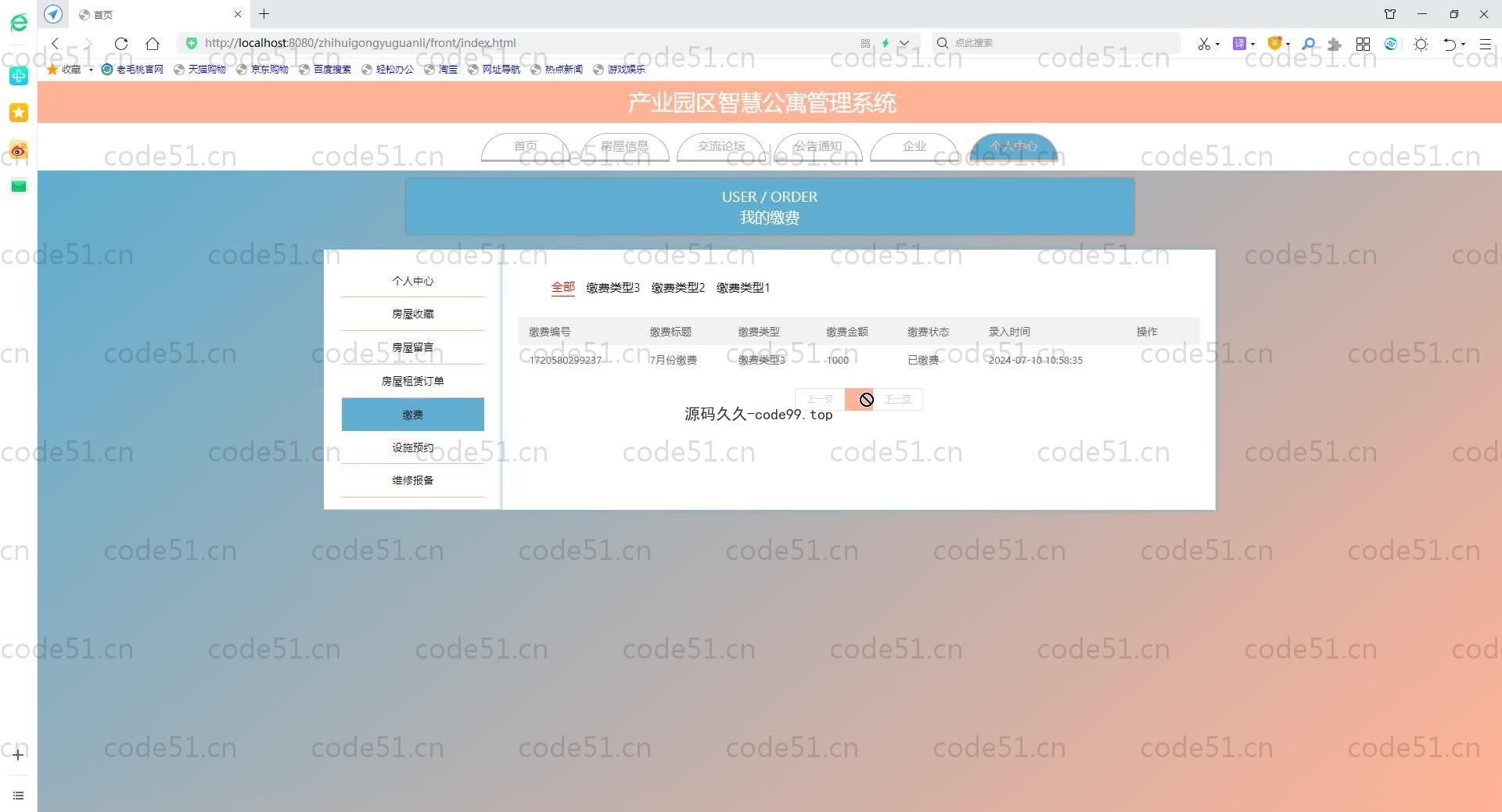Select 缴费 in the side menu
Viewport: 1502px width, 812px height.
click(x=413, y=415)
